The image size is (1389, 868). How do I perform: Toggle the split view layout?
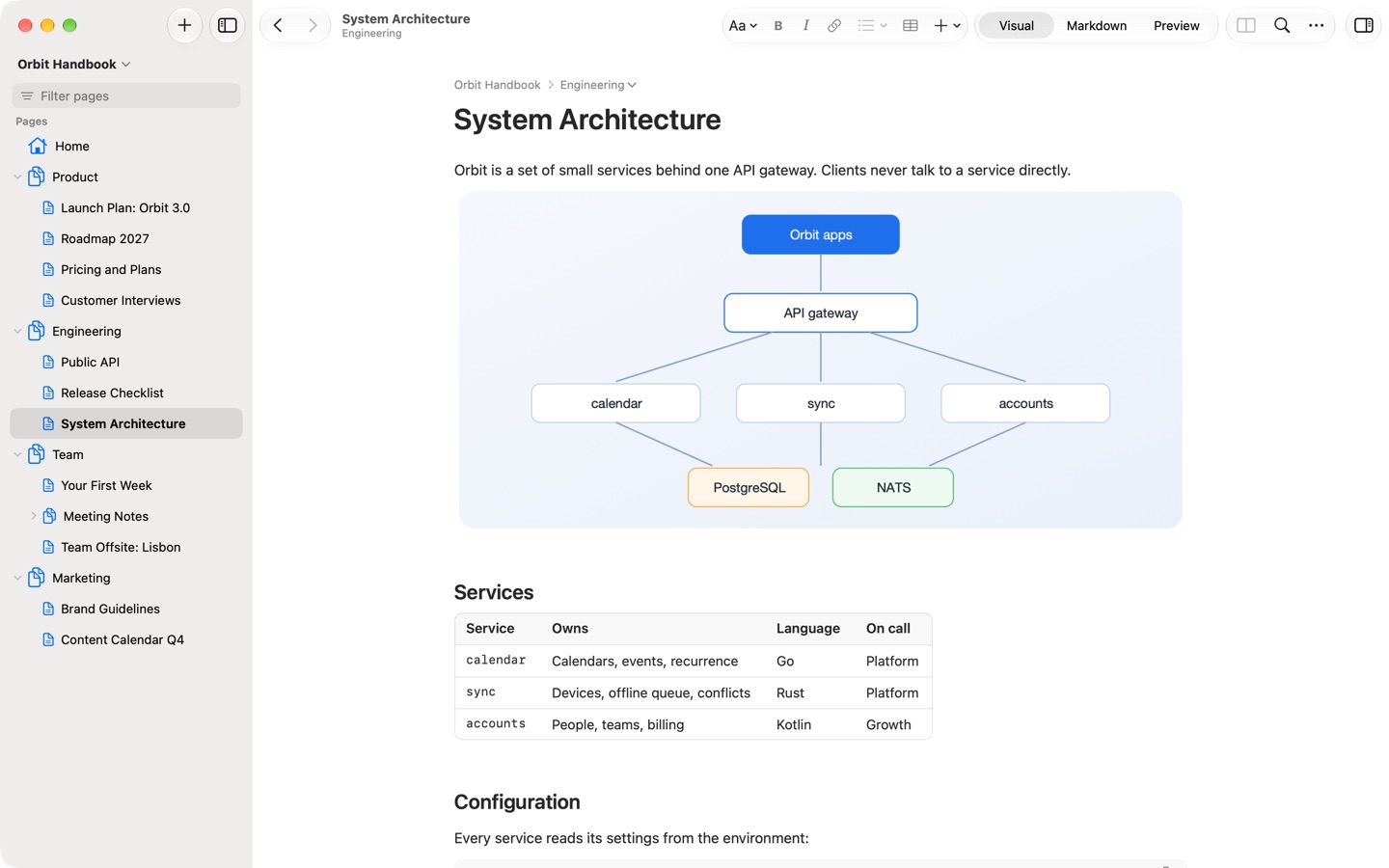[1246, 26]
